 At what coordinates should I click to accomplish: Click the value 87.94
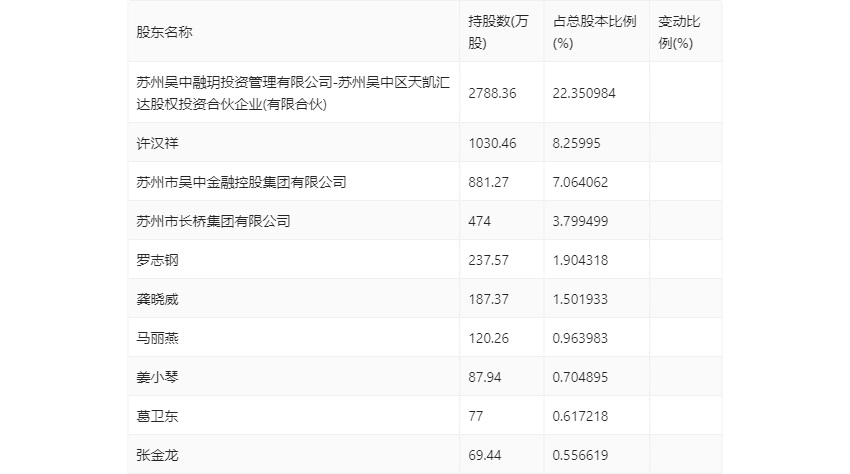click(x=485, y=377)
